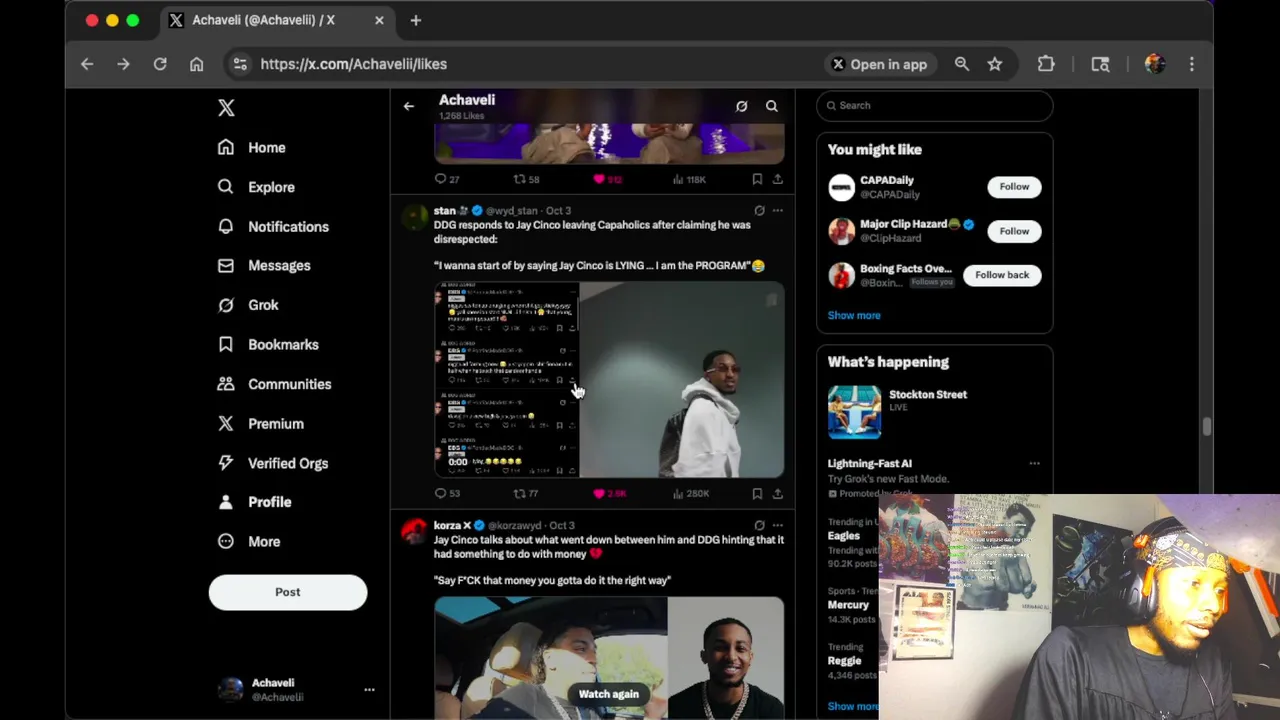
Task: Open Grok explain on stan post
Action: [759, 211]
